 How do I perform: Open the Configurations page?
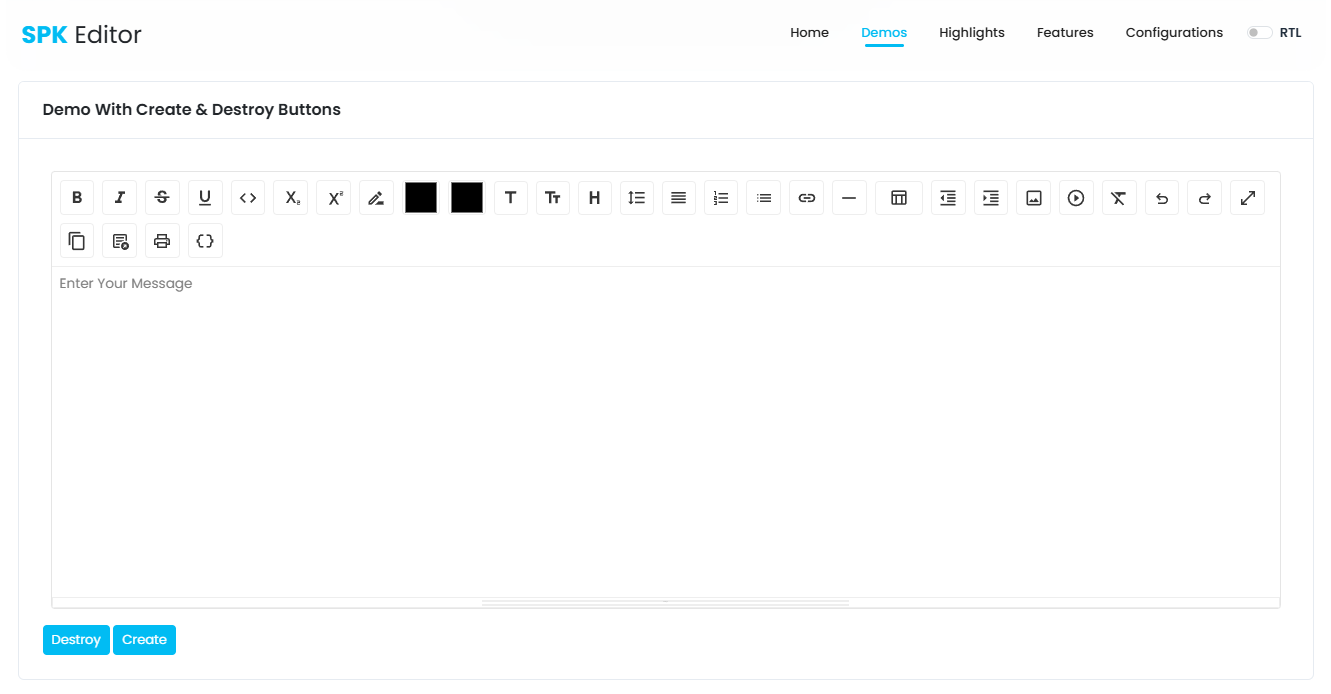(x=1174, y=31)
